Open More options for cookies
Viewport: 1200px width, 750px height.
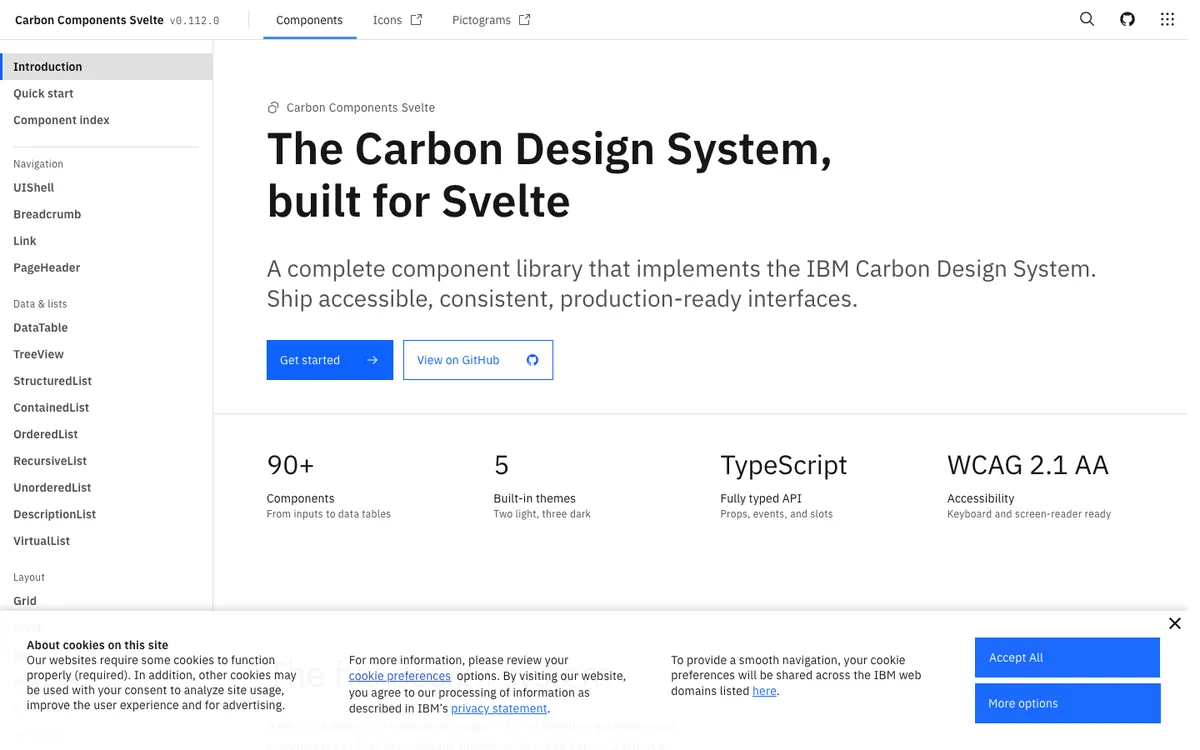[x=1067, y=704]
